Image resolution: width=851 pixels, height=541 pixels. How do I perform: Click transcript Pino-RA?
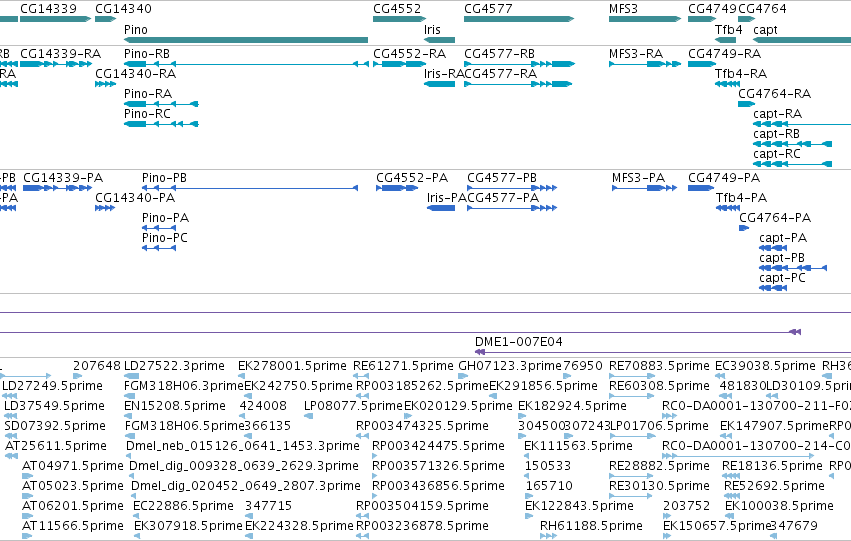coord(161,104)
